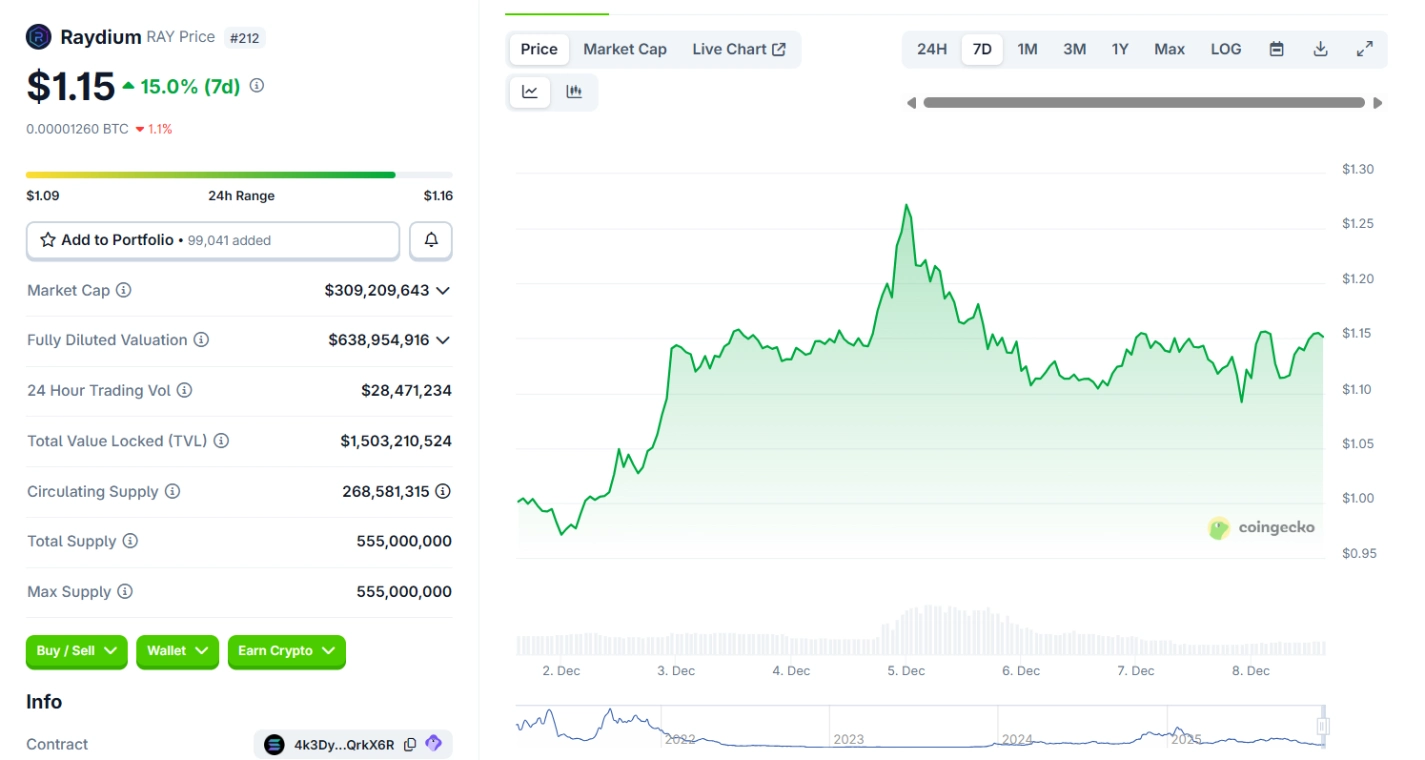The height and width of the screenshot is (760, 1425).
Task: Open the calendar date picker icon
Action: (1276, 49)
